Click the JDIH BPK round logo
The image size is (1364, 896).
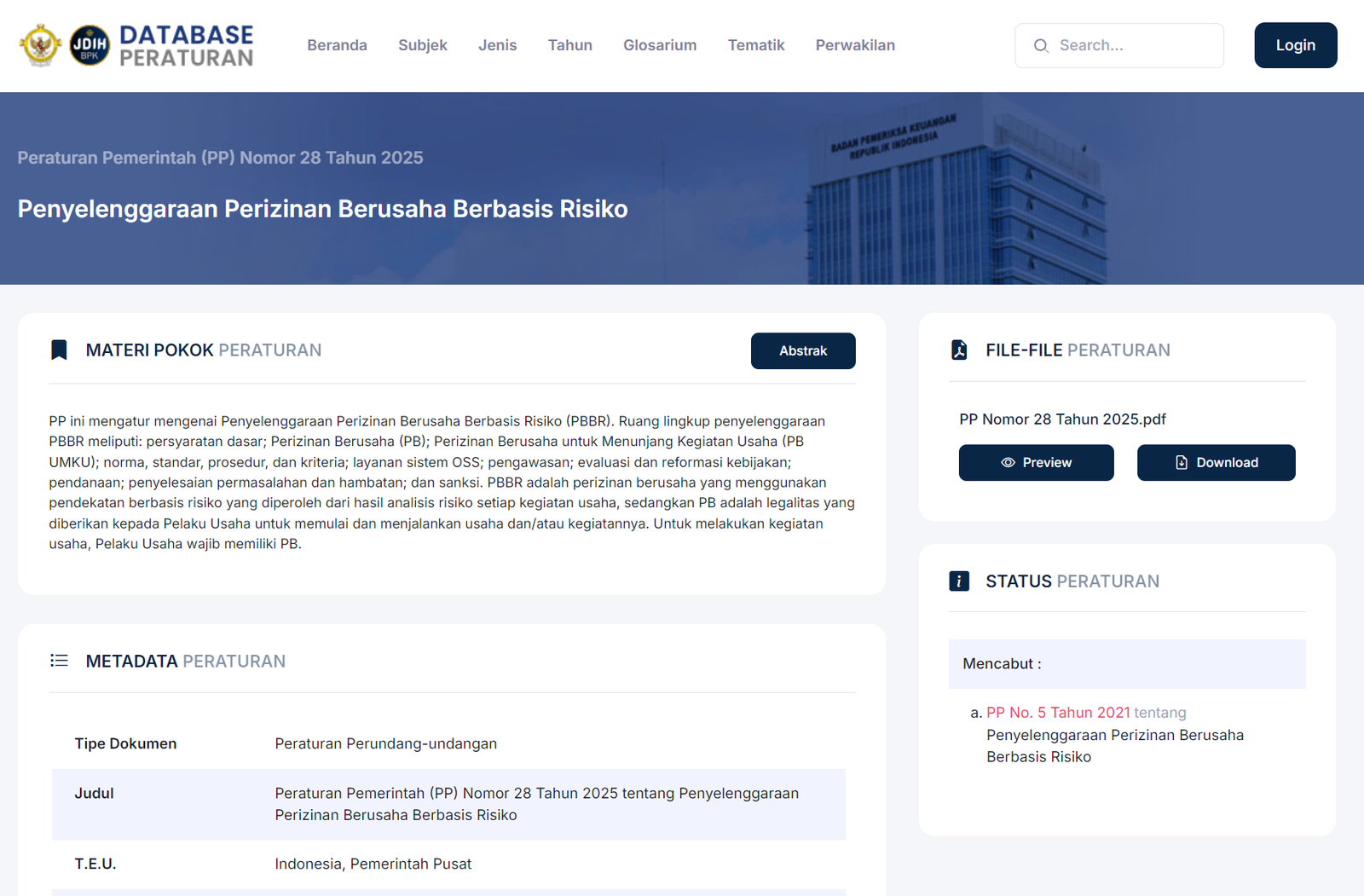(90, 45)
